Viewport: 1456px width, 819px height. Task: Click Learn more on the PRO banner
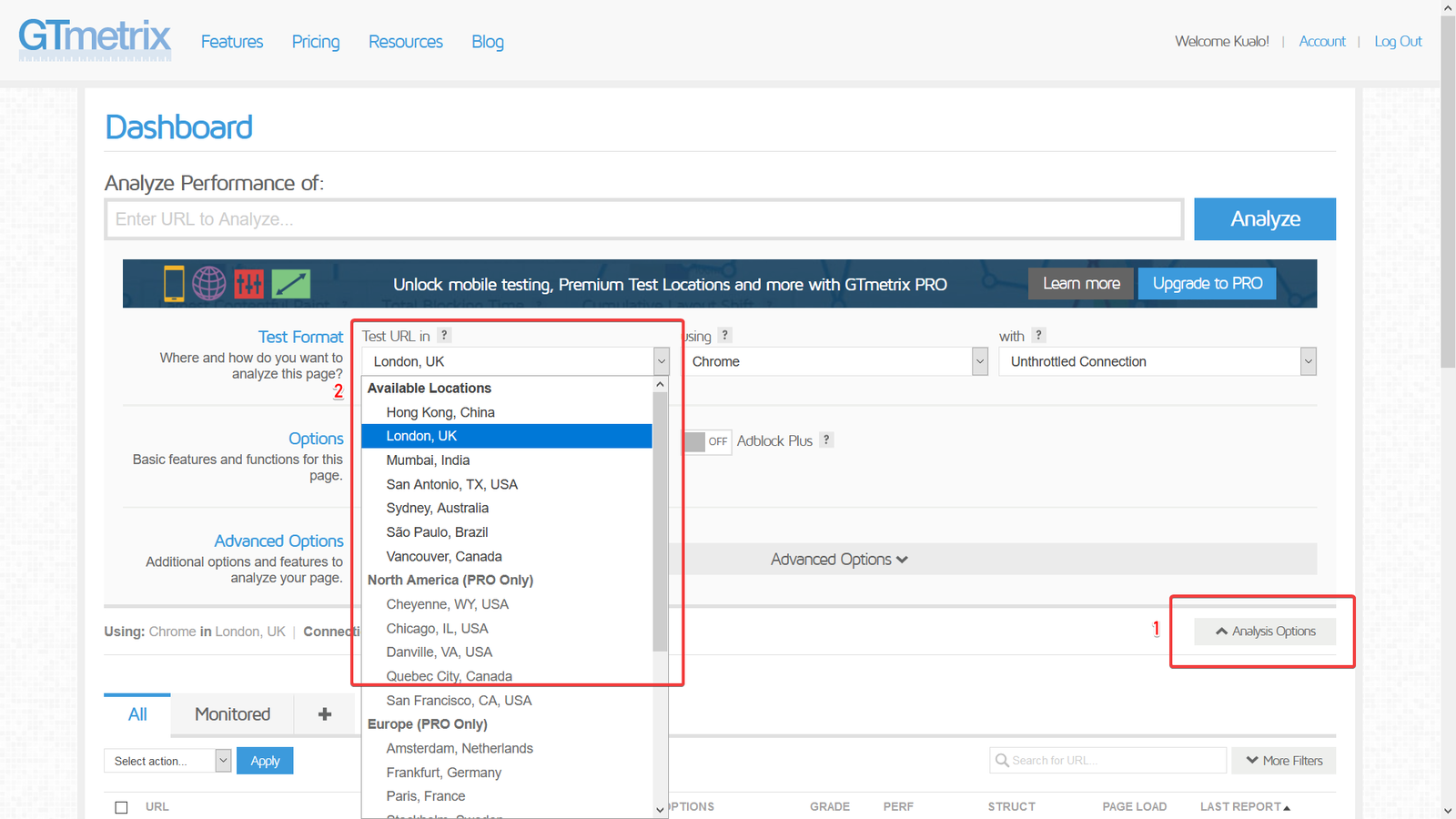point(1081,284)
